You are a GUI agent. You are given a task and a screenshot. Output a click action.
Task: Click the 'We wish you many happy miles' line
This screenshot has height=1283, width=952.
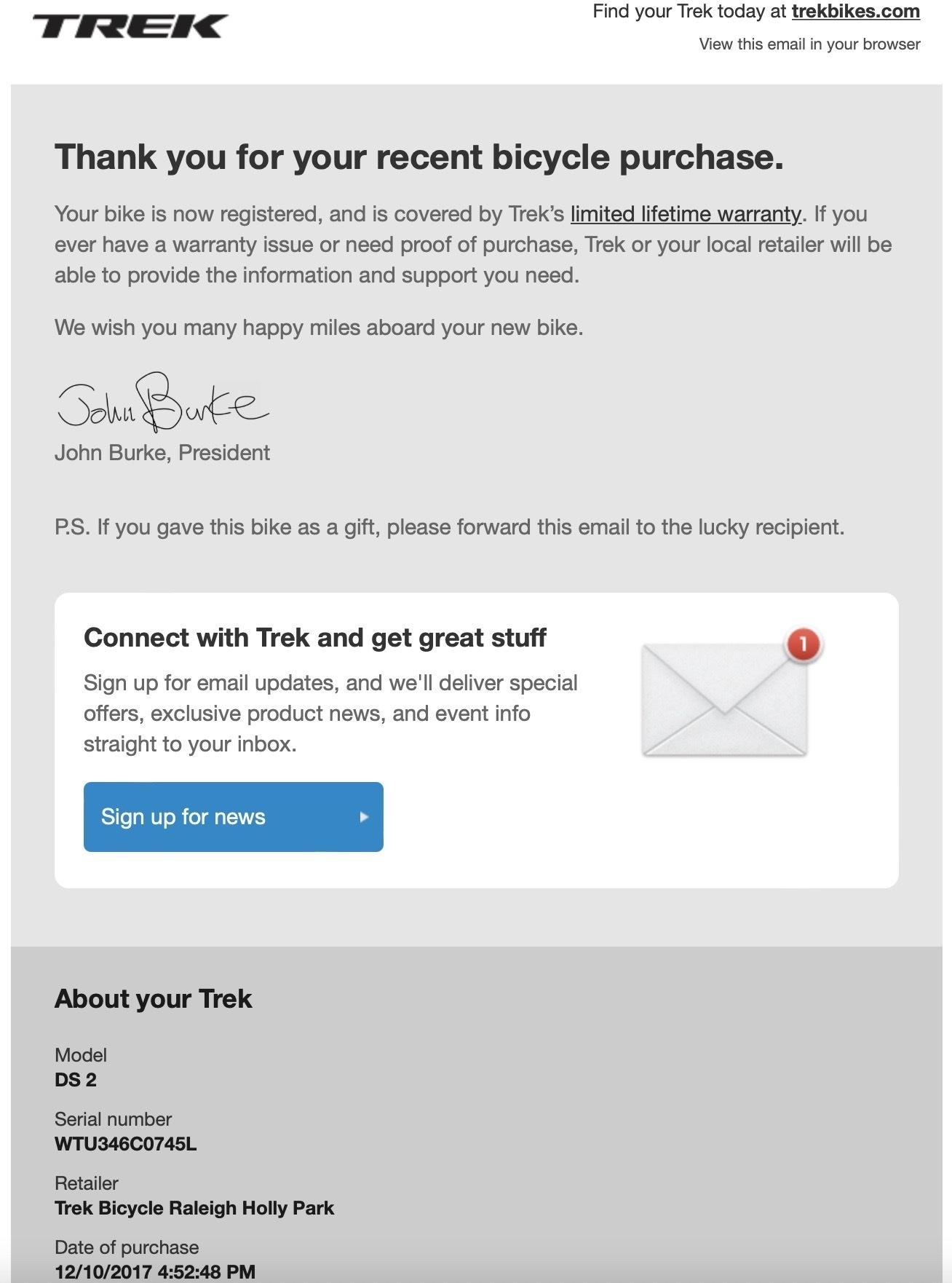pyautogui.click(x=318, y=328)
